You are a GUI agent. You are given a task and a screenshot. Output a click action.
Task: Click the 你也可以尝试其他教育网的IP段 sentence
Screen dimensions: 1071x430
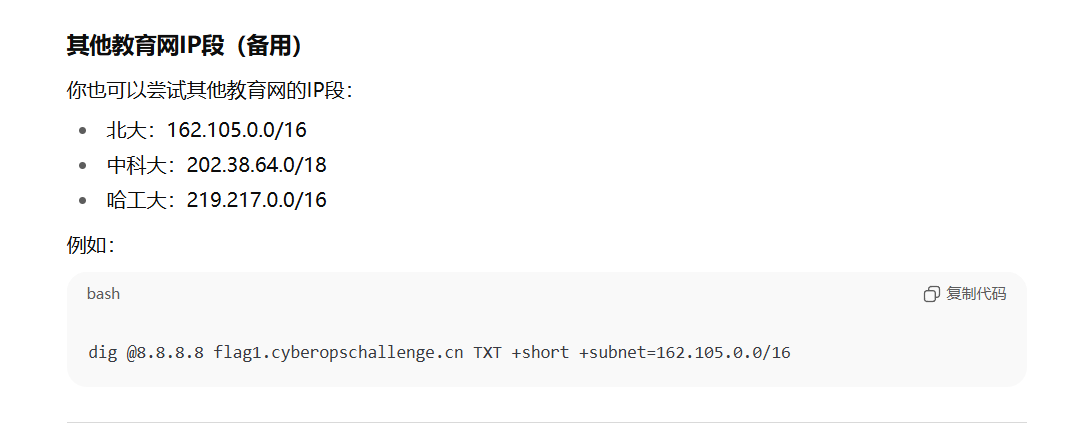pos(209,91)
